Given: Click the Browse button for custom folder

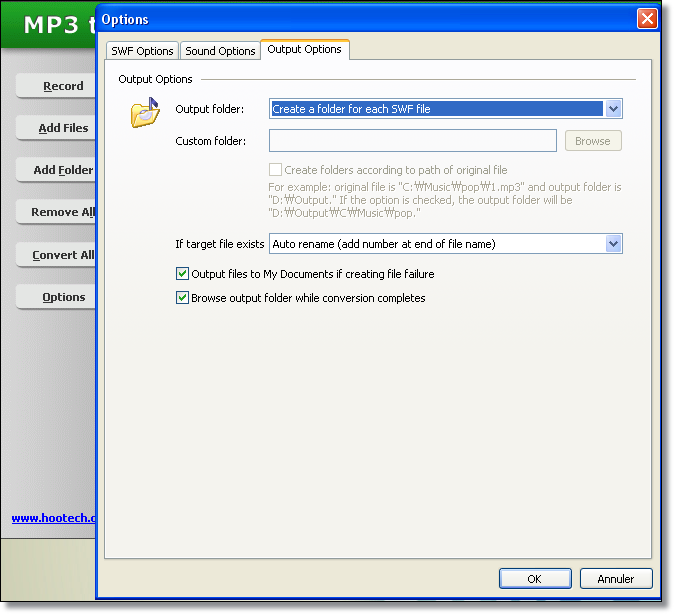Looking at the screenshot, I should tap(592, 141).
